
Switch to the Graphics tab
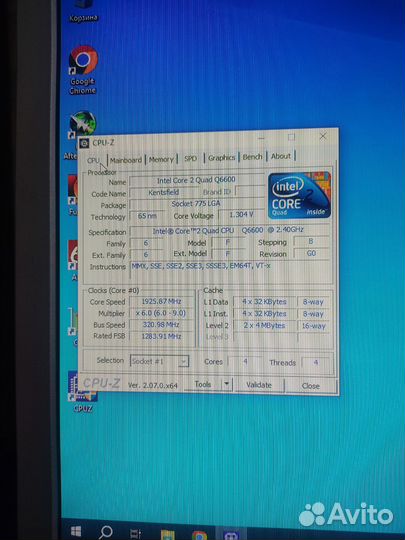(x=221, y=158)
